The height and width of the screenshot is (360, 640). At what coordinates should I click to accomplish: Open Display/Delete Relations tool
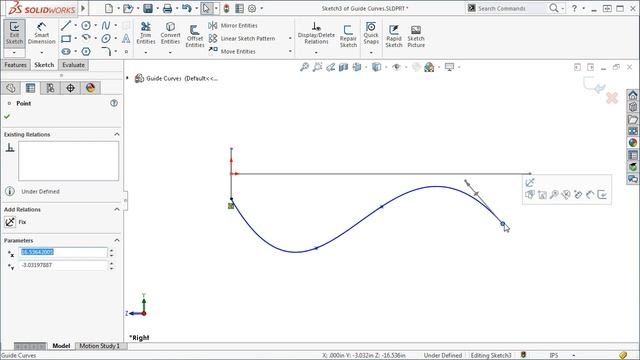tap(316, 33)
